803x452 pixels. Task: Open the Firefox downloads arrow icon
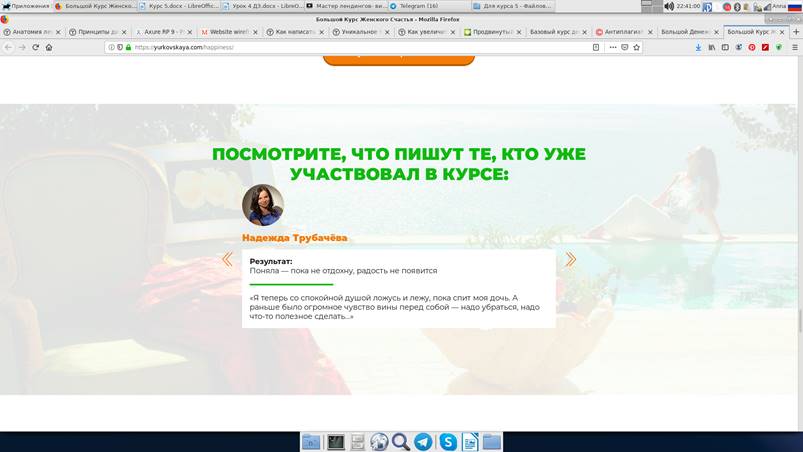[x=698, y=47]
